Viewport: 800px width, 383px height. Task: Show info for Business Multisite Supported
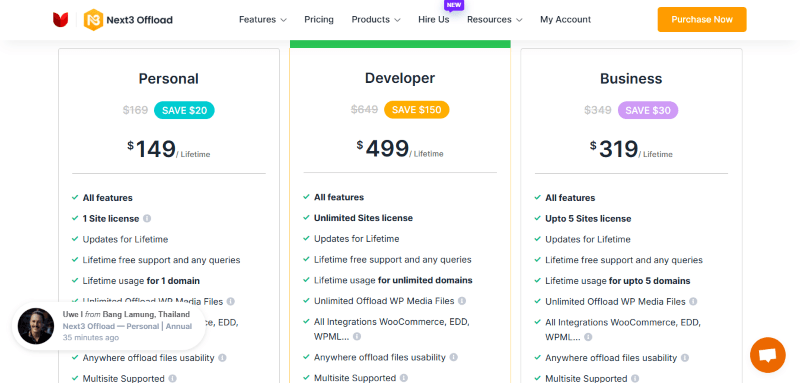tap(635, 378)
